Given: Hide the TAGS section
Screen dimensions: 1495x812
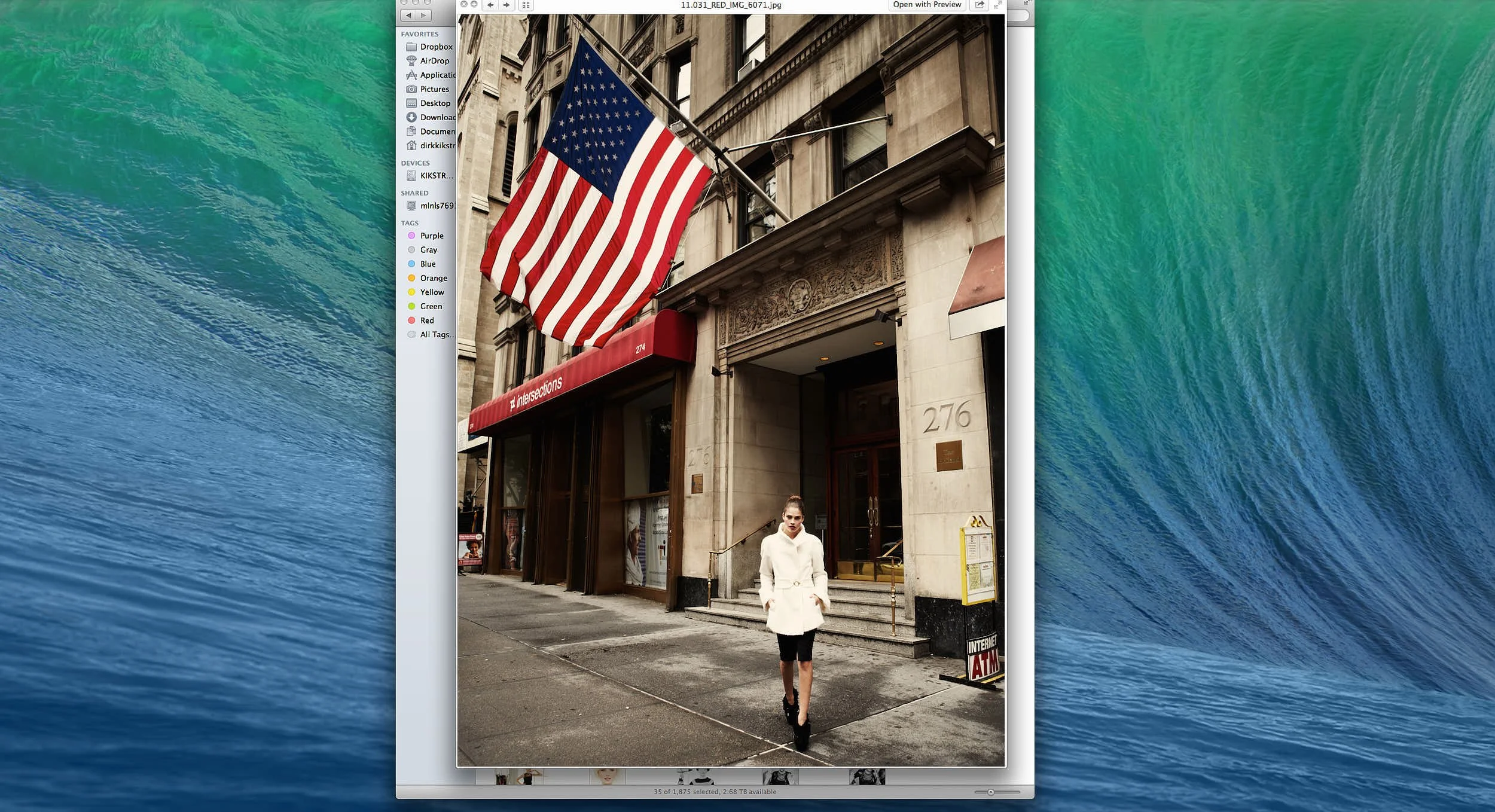Looking at the screenshot, I should click(x=410, y=222).
